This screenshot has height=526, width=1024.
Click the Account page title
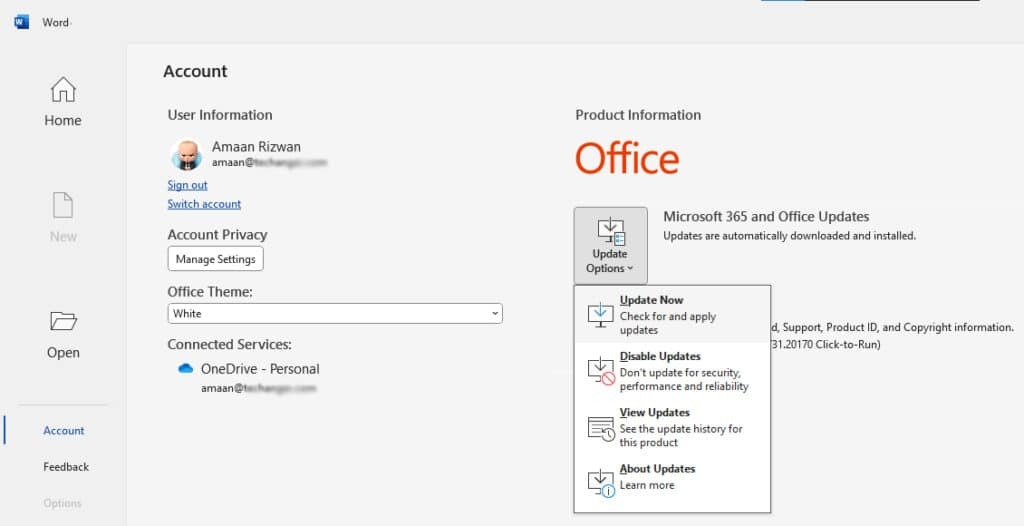(x=195, y=71)
